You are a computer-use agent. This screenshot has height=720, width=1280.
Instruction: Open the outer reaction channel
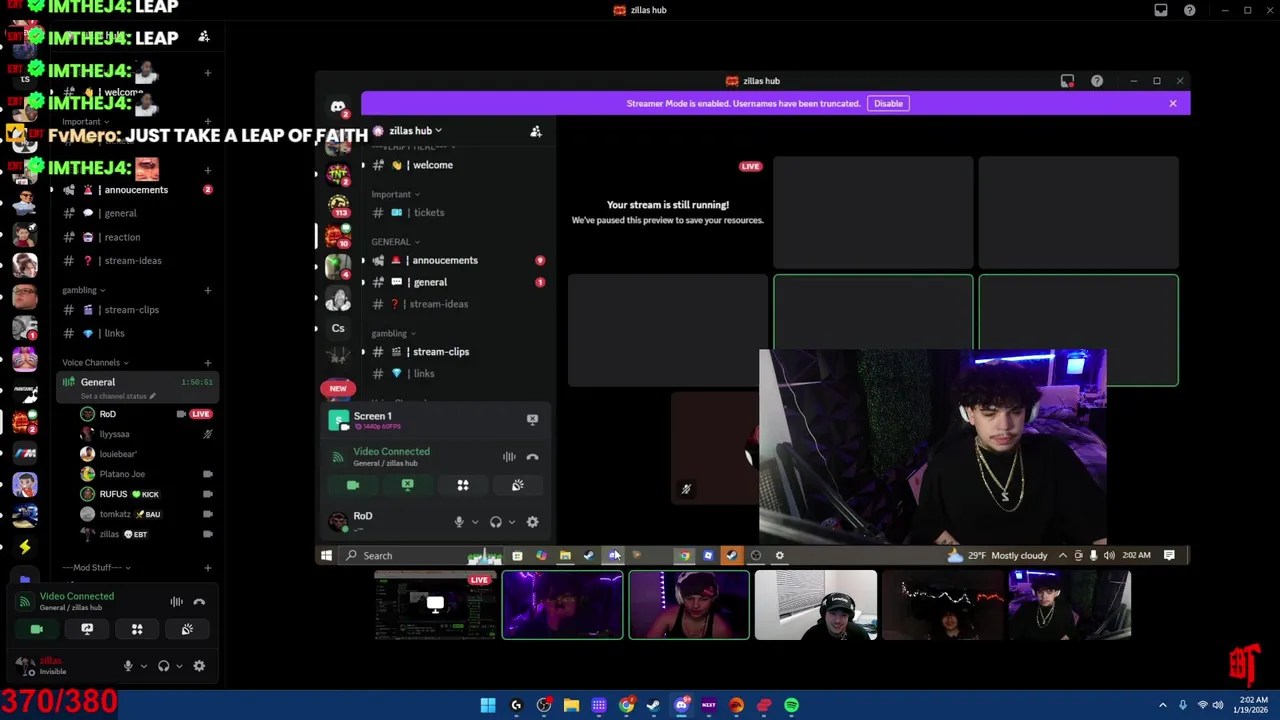[x=135, y=237]
